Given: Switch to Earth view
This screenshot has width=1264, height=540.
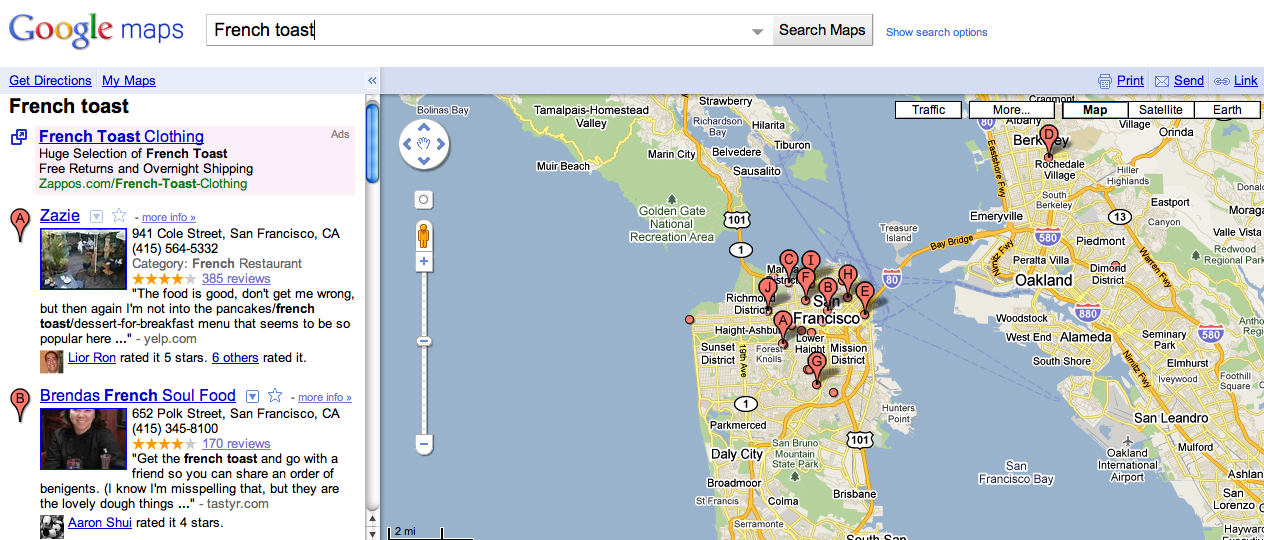Looking at the screenshot, I should (x=1227, y=110).
